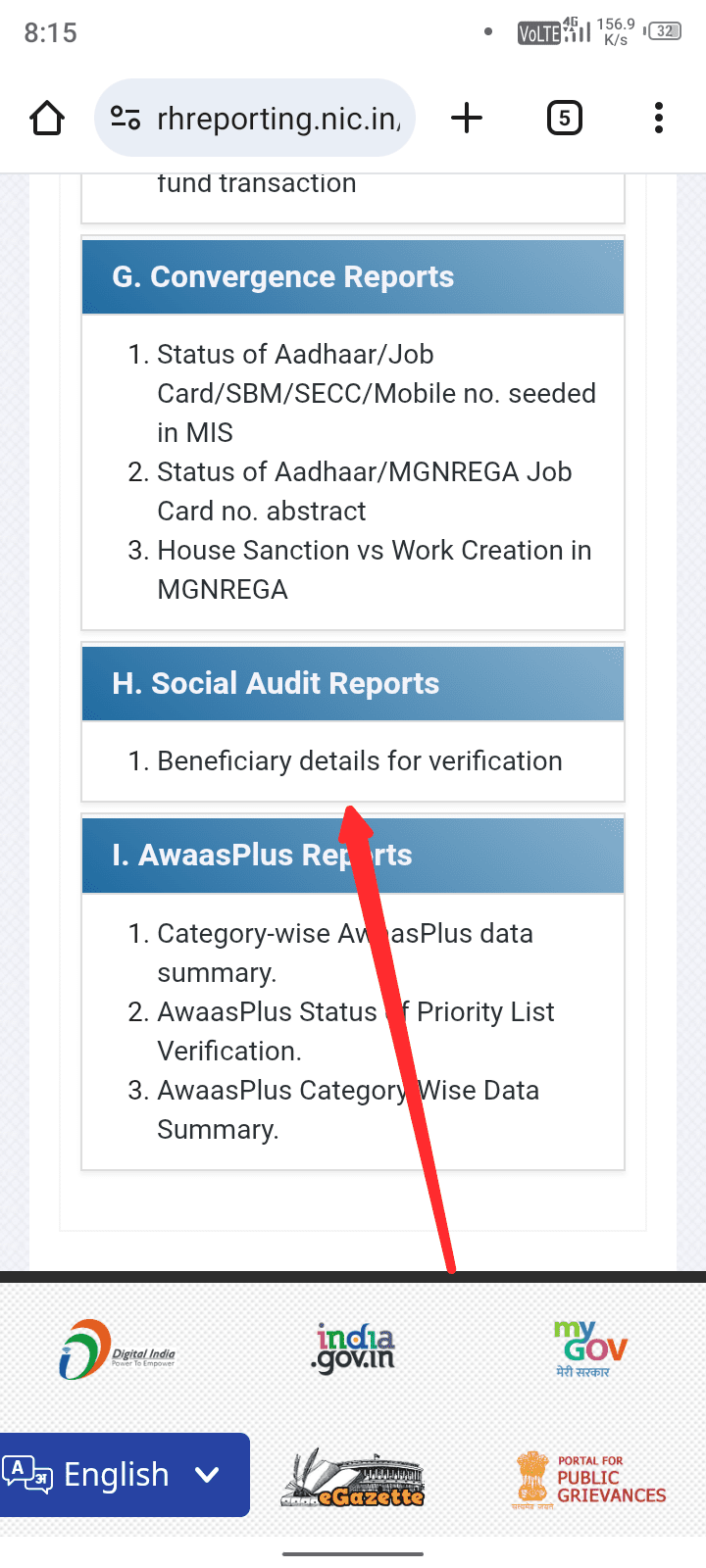Open the tab switcher showing 5 tabs
Viewport: 706px width, 1568px height.
[x=564, y=119]
